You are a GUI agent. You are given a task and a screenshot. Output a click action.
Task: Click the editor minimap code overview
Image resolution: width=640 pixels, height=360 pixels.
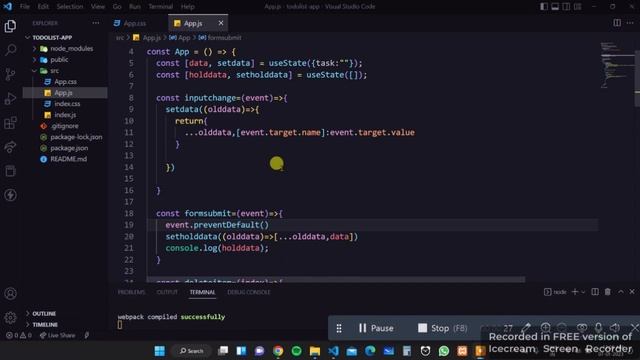point(616,64)
